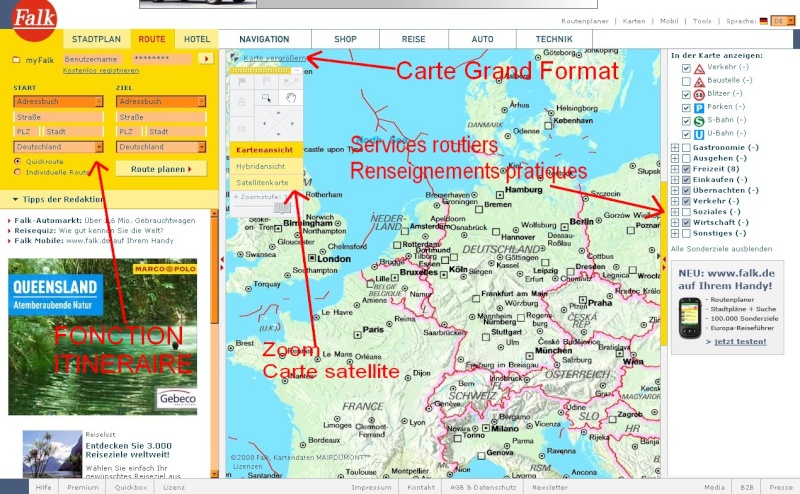The height and width of the screenshot is (494, 800).
Task: Click the enlarge map arrows icon
Action: point(235,58)
